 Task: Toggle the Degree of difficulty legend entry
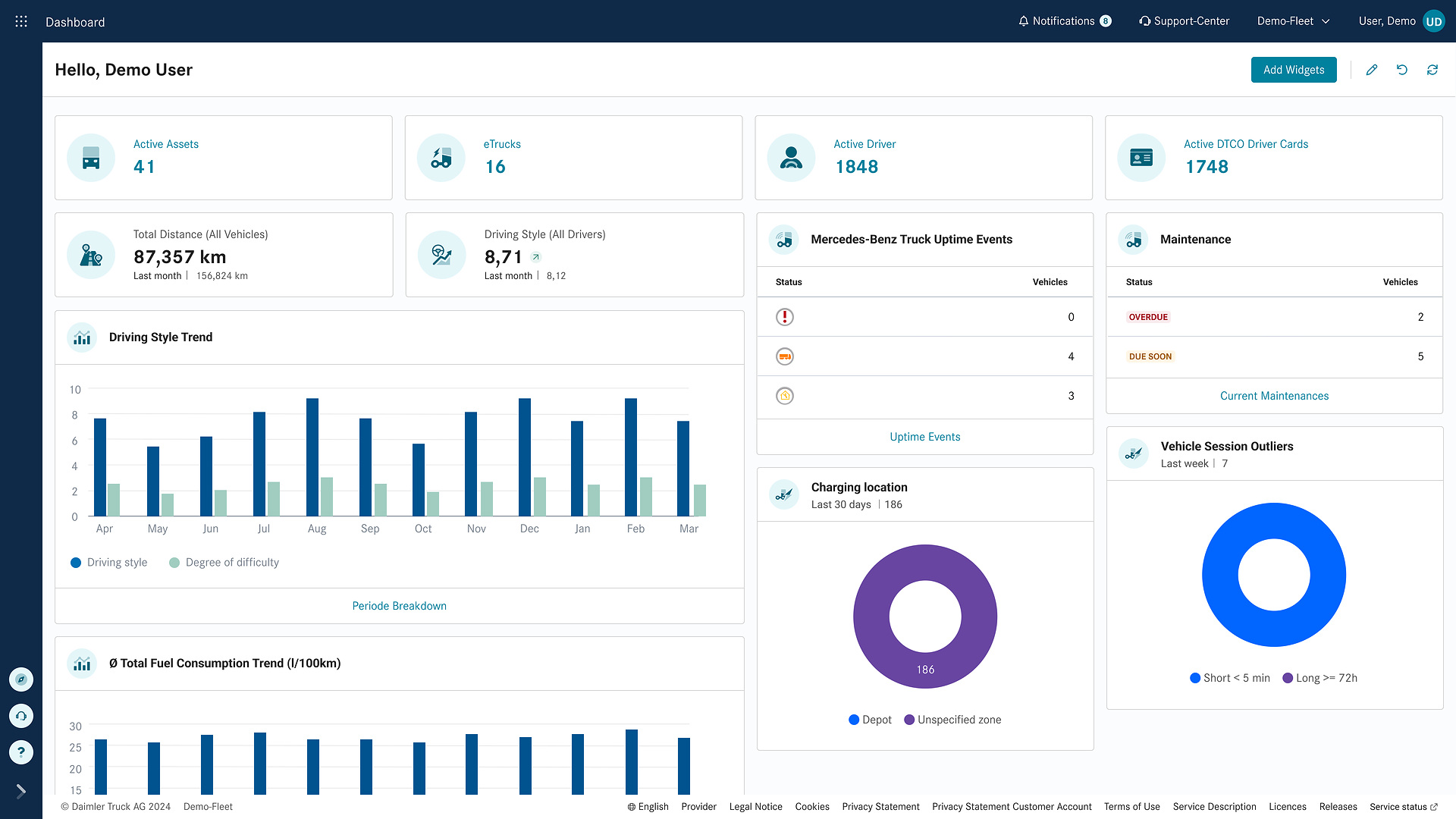tap(224, 563)
